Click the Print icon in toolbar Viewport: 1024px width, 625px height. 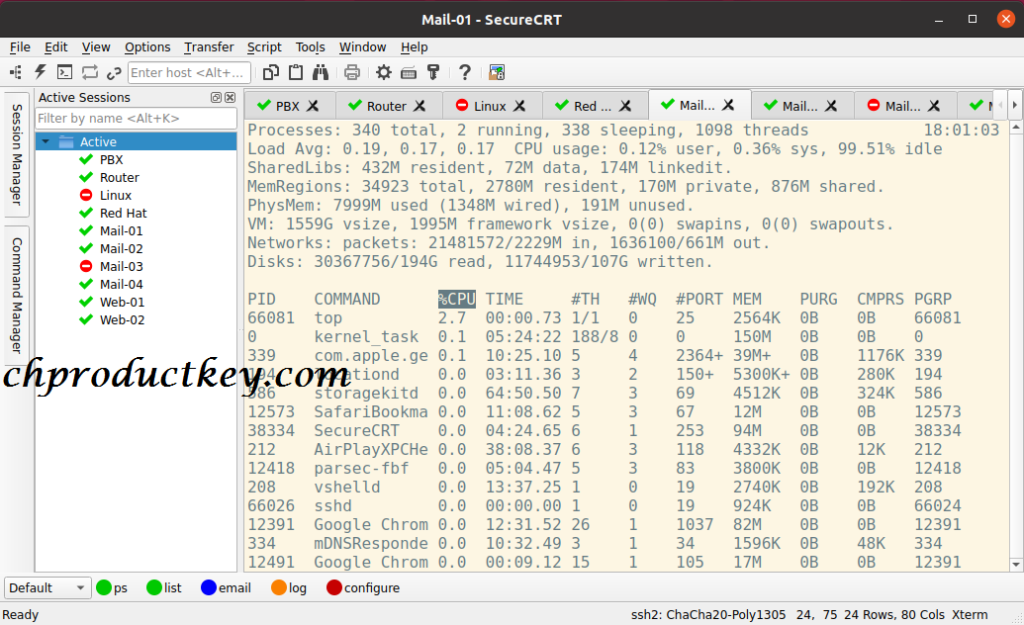(352, 72)
